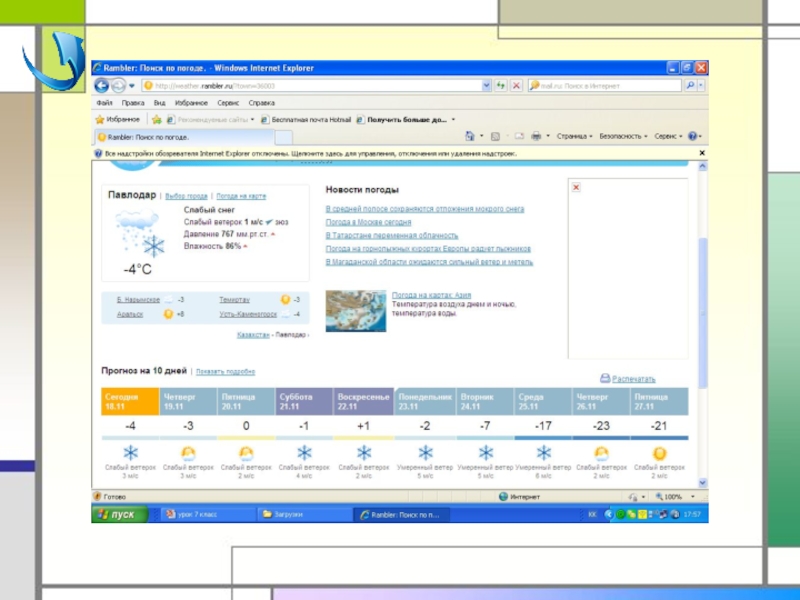Click the Help question mark icon
The width and height of the screenshot is (800, 600).
pos(692,136)
